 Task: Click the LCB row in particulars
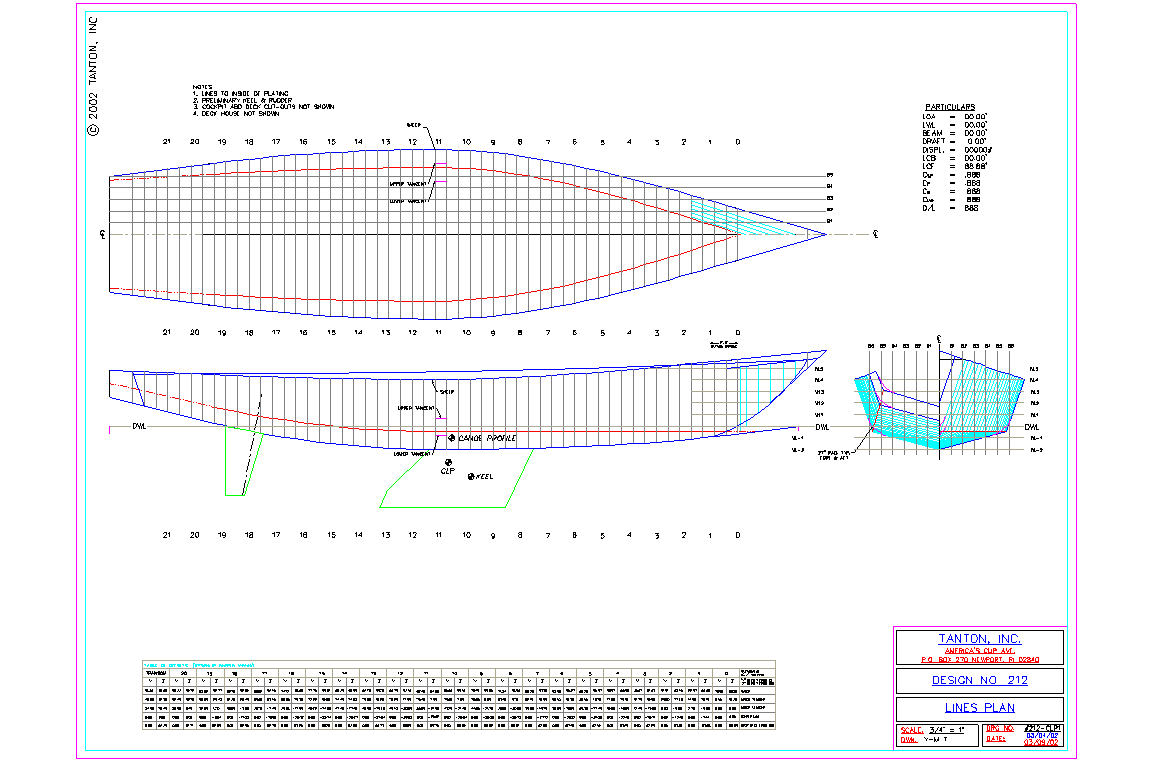(x=955, y=158)
